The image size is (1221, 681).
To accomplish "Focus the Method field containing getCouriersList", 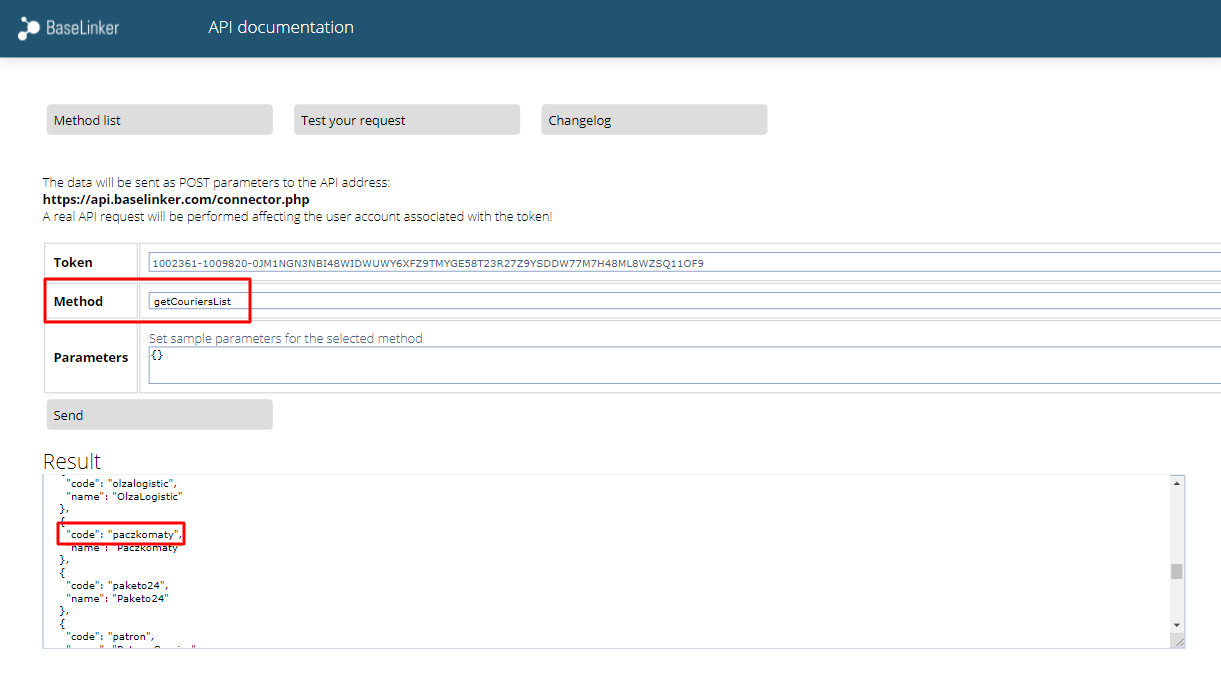I will pos(680,301).
